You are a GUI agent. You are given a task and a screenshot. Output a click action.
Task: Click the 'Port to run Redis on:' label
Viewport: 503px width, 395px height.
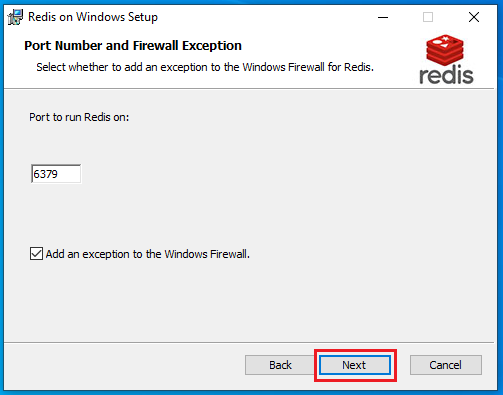click(x=79, y=117)
